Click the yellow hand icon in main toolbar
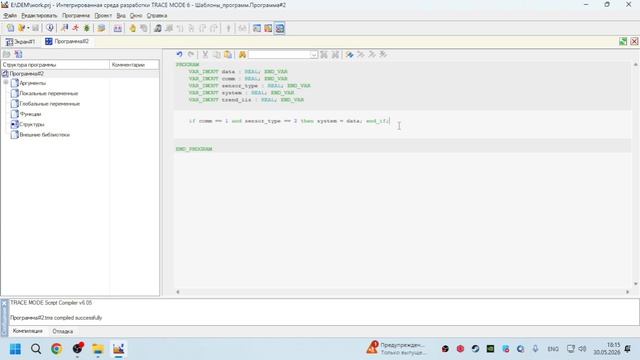The width and height of the screenshot is (640, 360). point(133,28)
